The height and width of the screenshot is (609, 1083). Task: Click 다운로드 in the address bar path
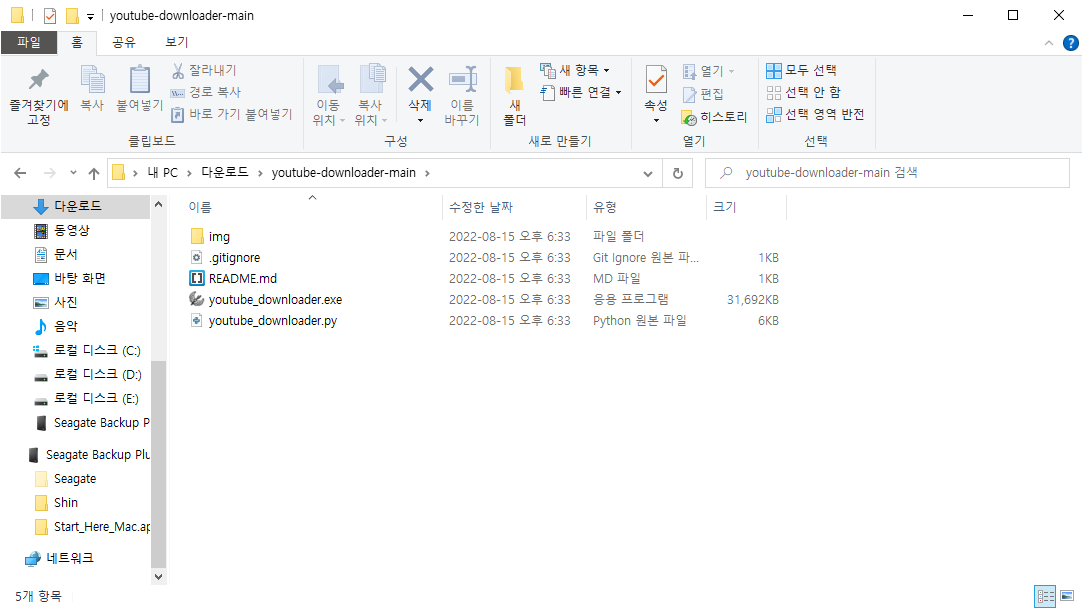[x=224, y=173]
